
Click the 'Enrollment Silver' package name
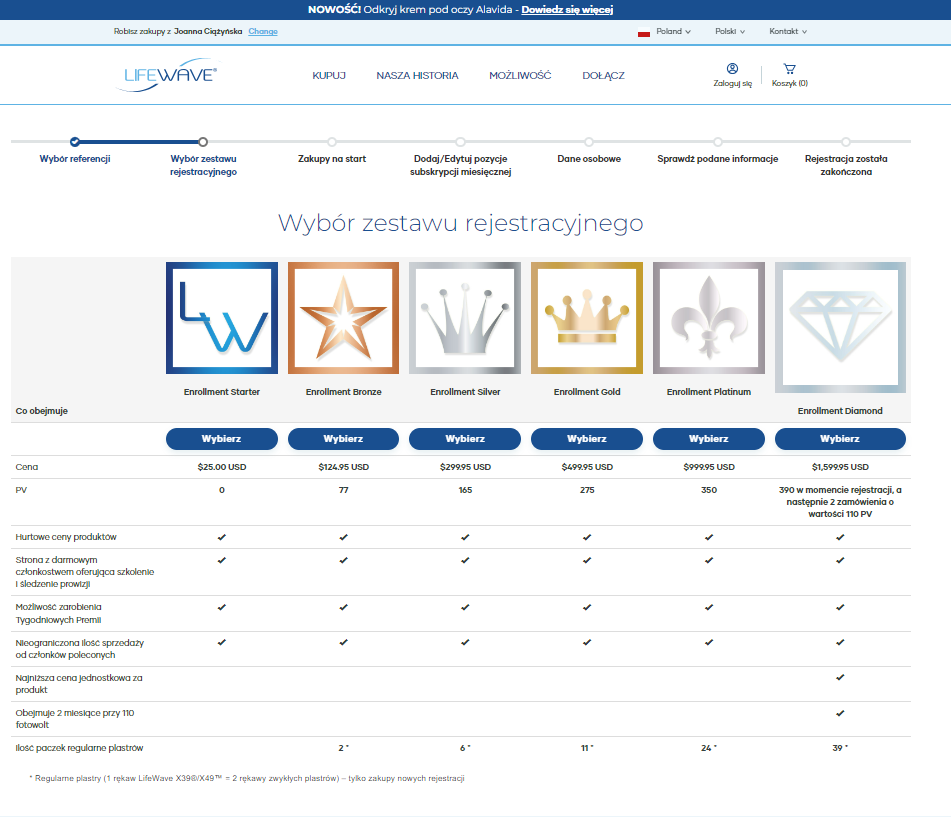[x=465, y=392]
